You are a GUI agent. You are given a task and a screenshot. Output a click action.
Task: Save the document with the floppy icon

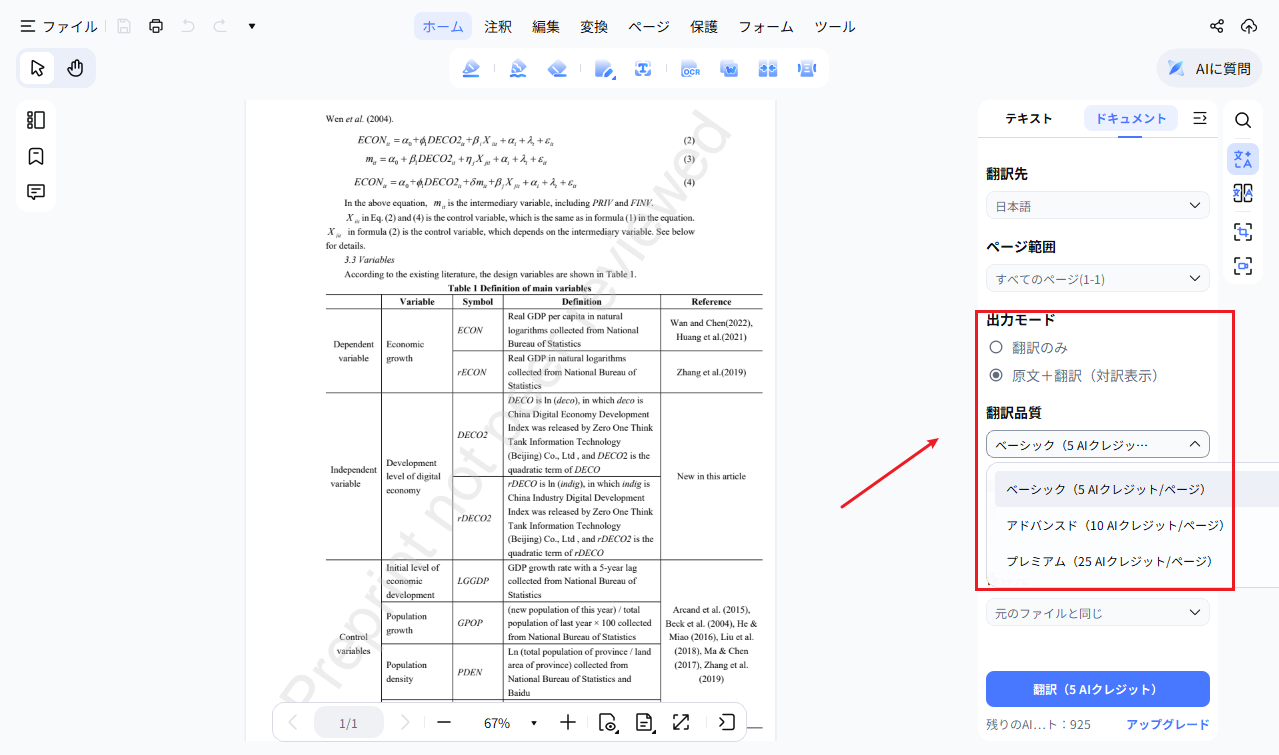[x=124, y=26]
